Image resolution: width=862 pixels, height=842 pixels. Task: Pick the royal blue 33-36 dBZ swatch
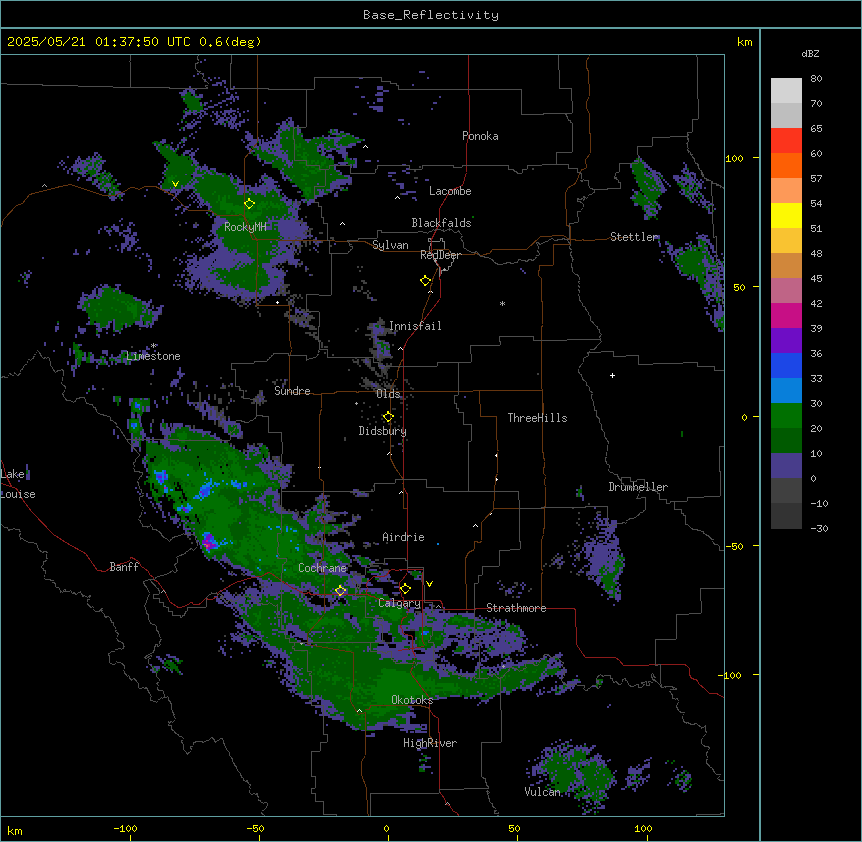coord(786,365)
